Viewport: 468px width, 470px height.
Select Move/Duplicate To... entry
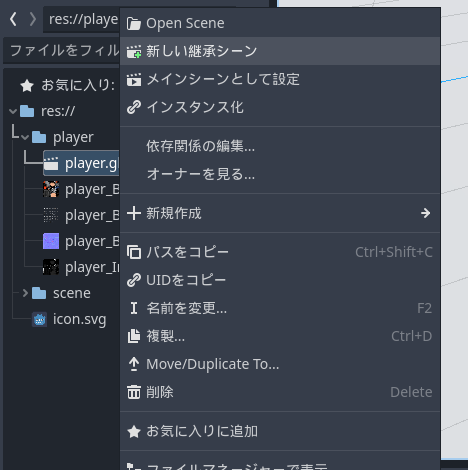click(x=280, y=364)
